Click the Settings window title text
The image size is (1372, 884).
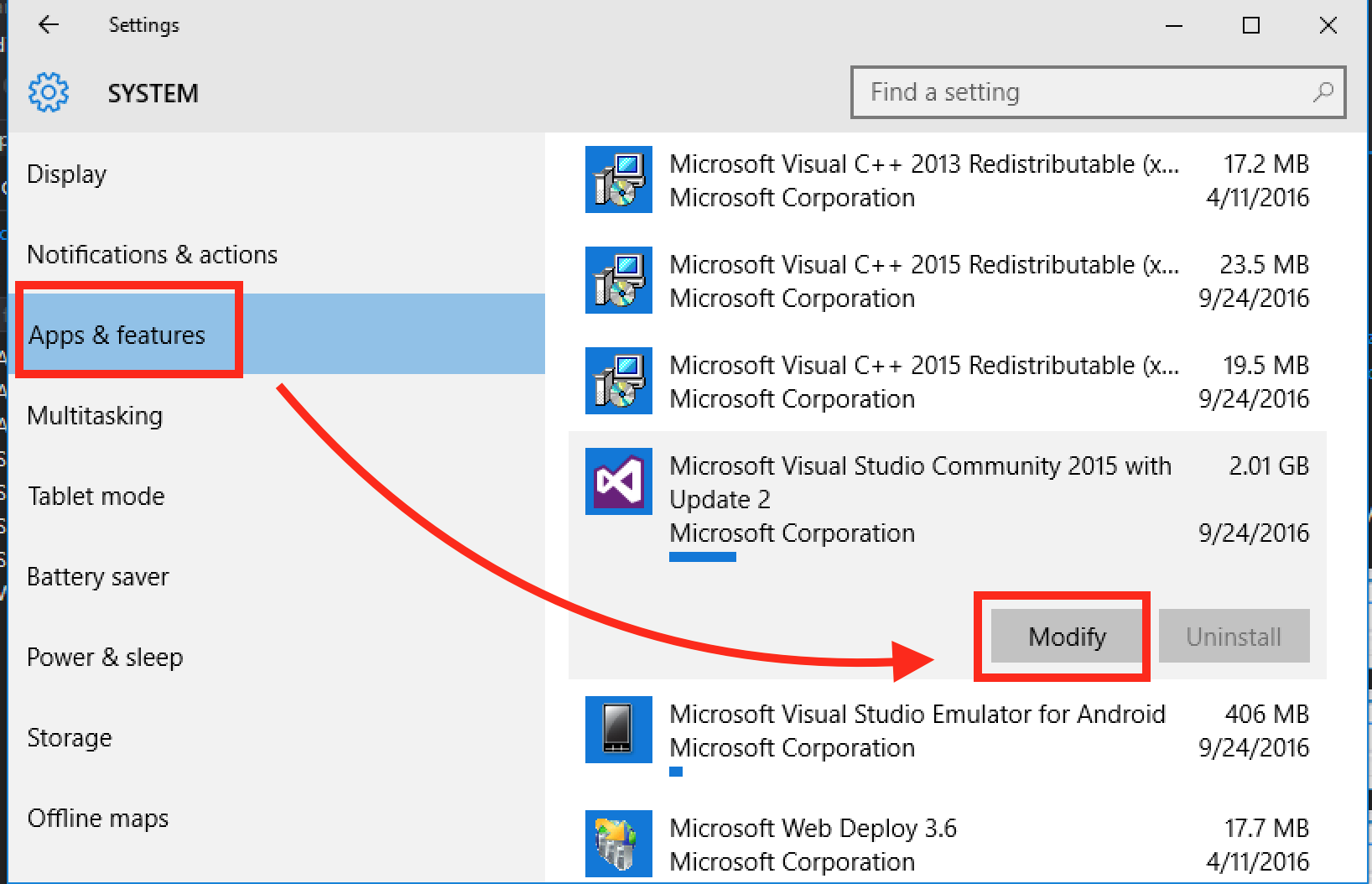pos(144,25)
